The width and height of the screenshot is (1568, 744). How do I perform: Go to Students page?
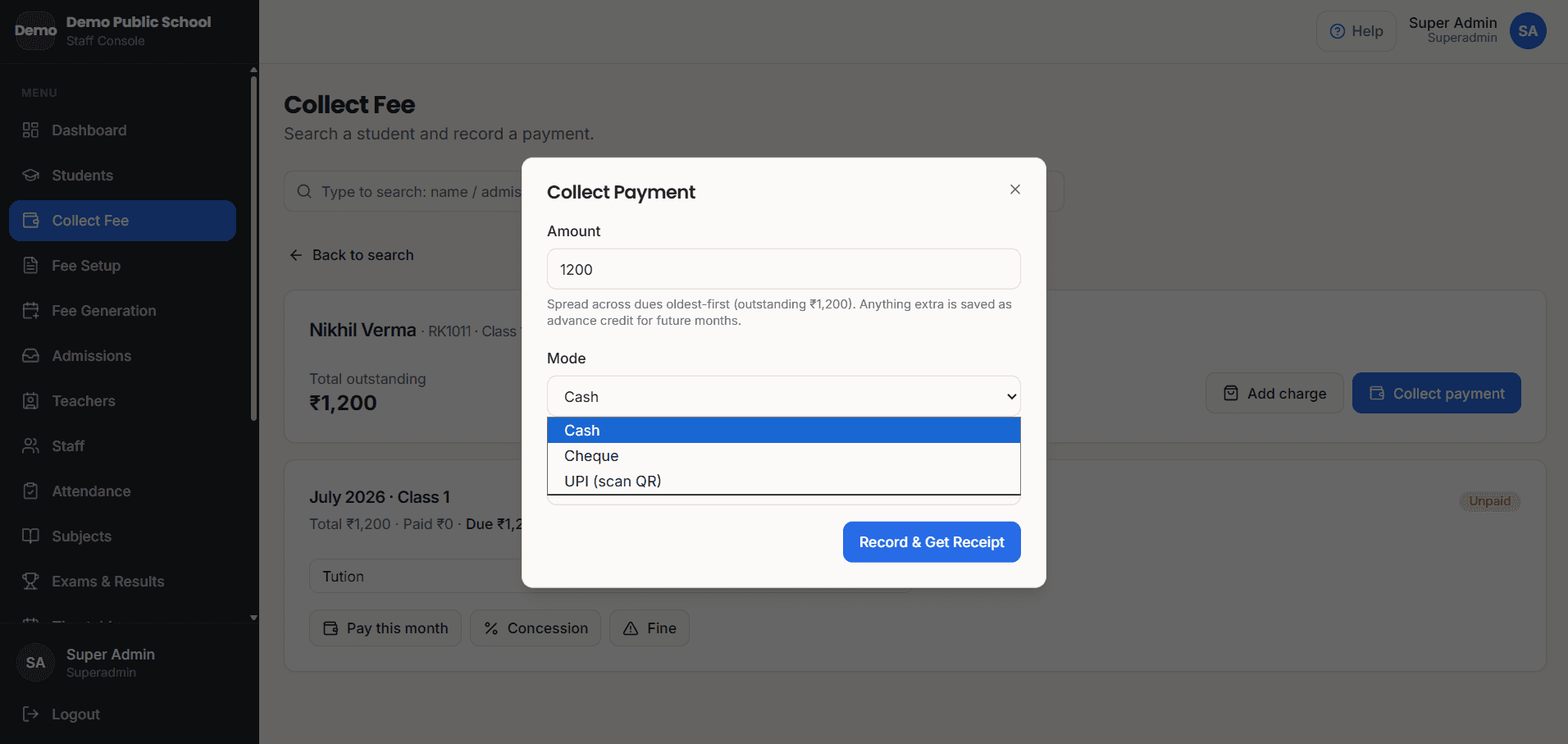(x=122, y=176)
